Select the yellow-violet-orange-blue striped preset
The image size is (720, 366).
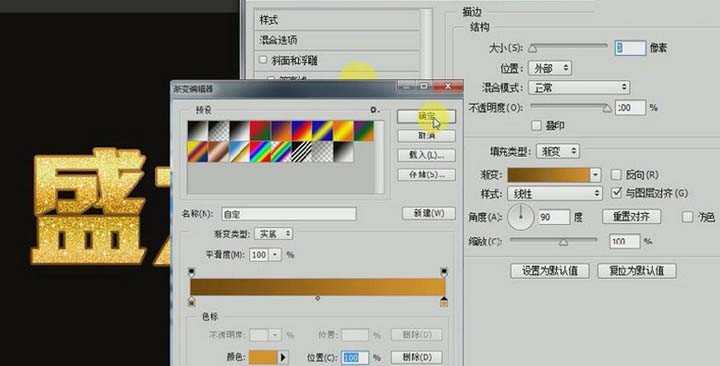click(197, 152)
